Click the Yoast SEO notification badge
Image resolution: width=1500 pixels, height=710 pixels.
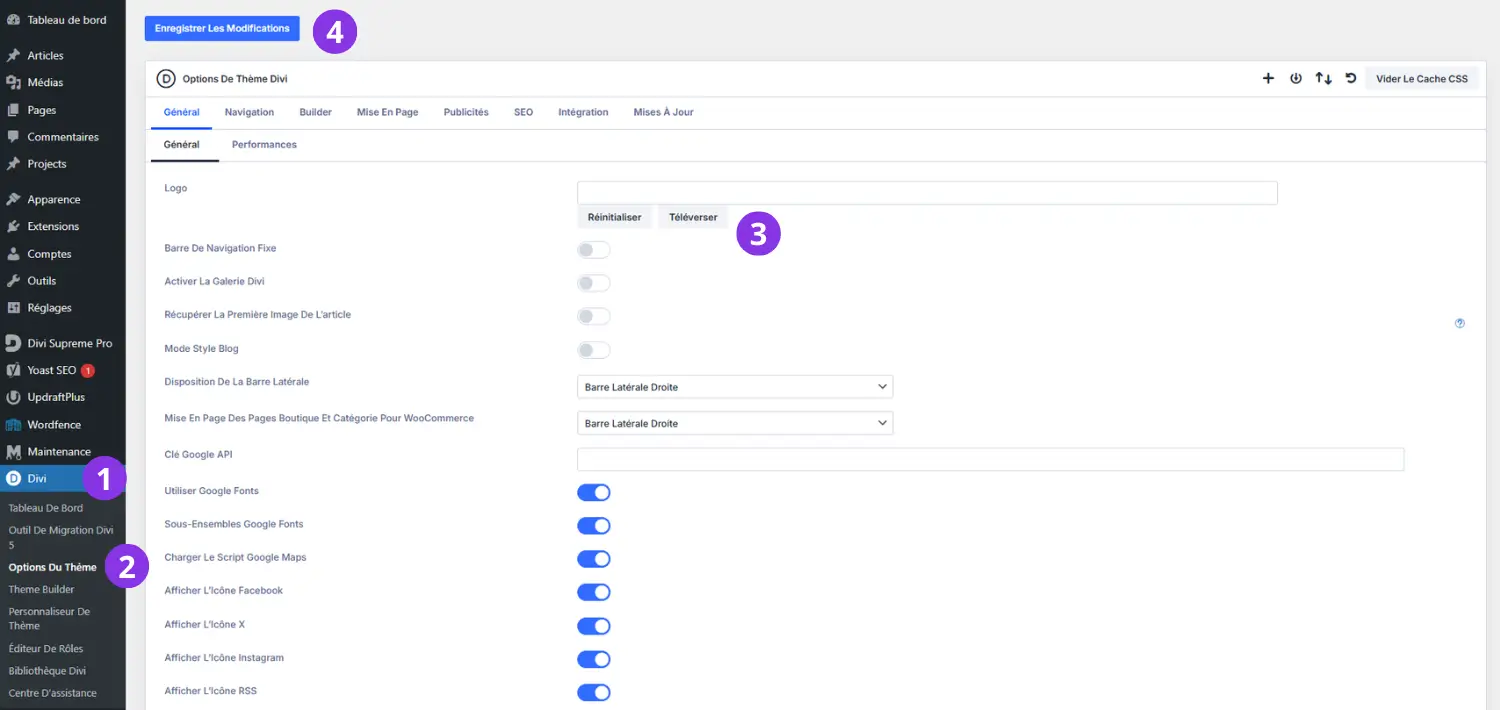[88, 370]
